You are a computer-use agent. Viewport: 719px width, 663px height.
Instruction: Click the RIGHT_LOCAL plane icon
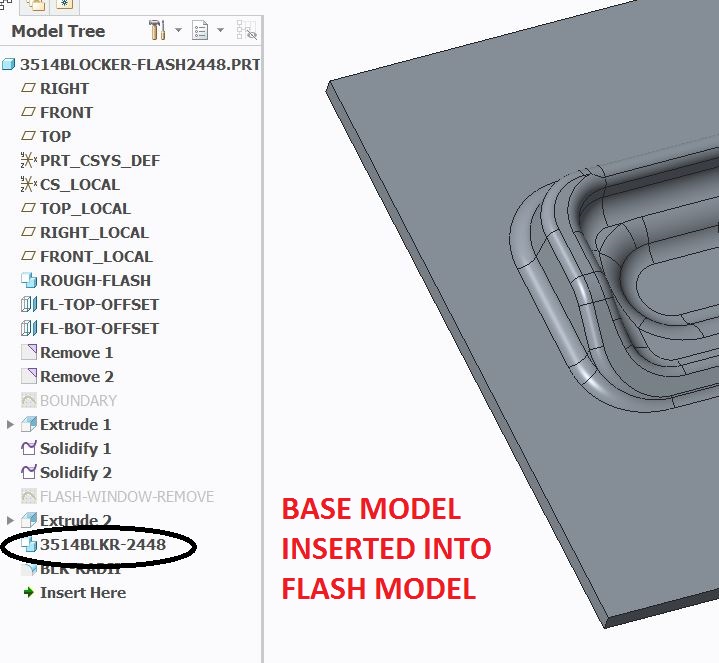pyautogui.click(x=28, y=232)
